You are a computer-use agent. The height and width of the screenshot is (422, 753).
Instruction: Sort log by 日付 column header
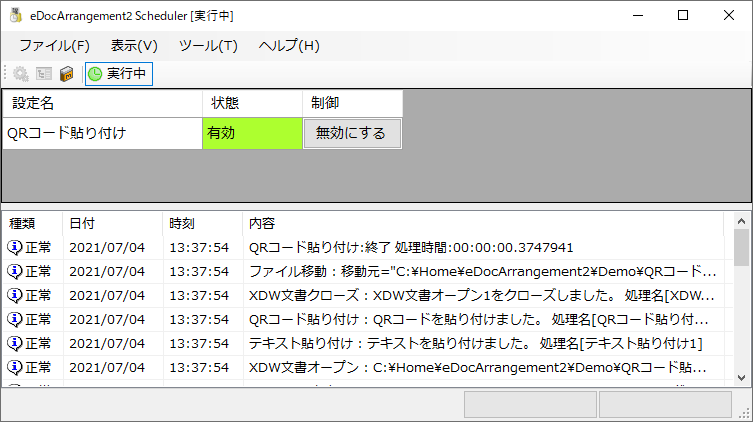113,224
